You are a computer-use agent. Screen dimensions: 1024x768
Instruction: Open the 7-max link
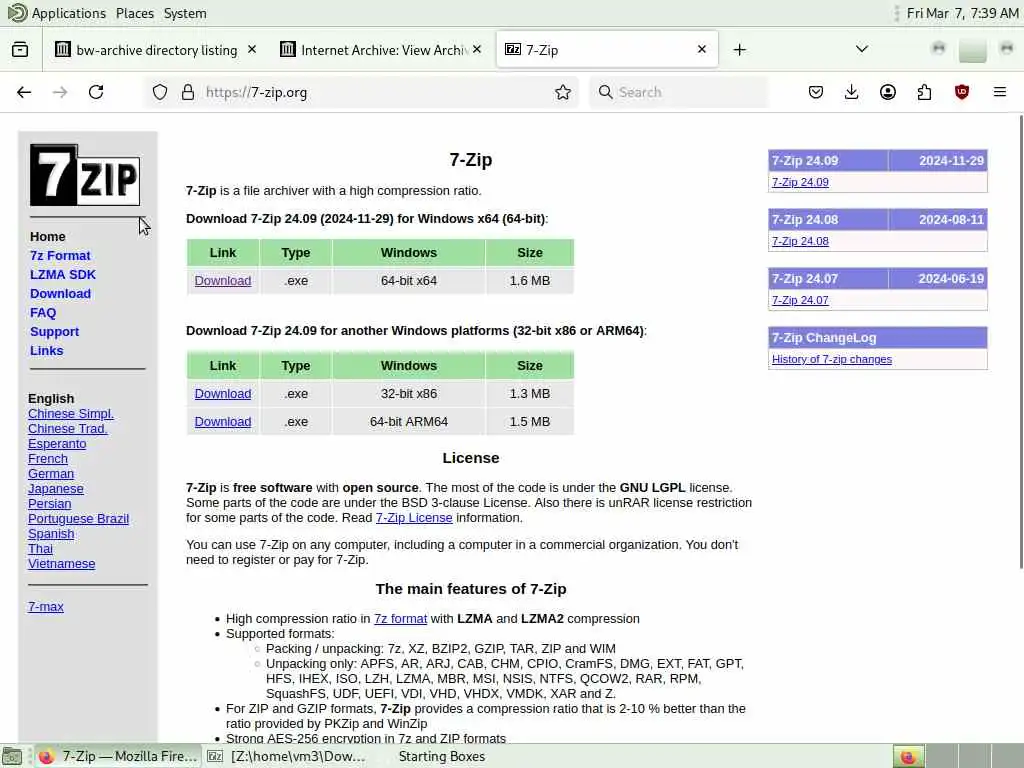[x=46, y=607]
